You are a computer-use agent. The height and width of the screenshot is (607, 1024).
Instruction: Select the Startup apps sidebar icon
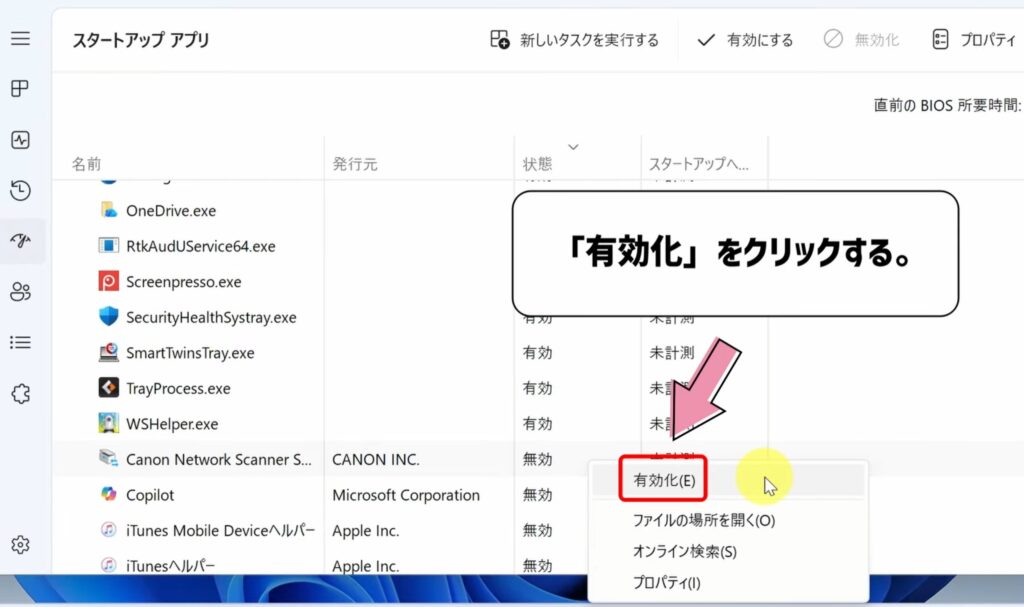point(20,241)
